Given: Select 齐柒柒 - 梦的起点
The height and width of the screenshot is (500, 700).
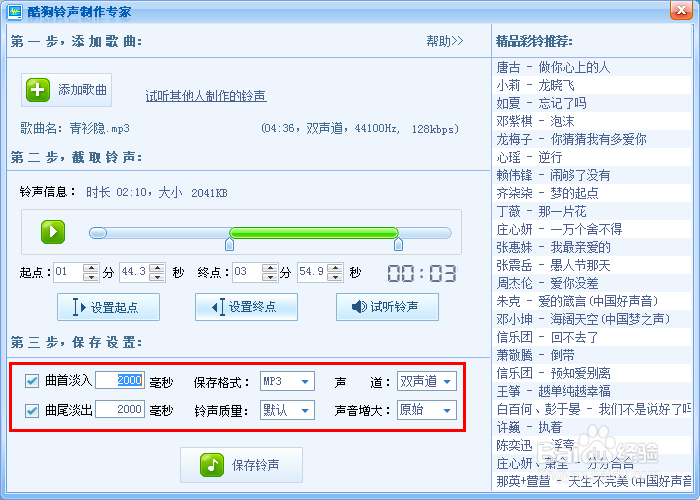Looking at the screenshot, I should click(592, 193).
